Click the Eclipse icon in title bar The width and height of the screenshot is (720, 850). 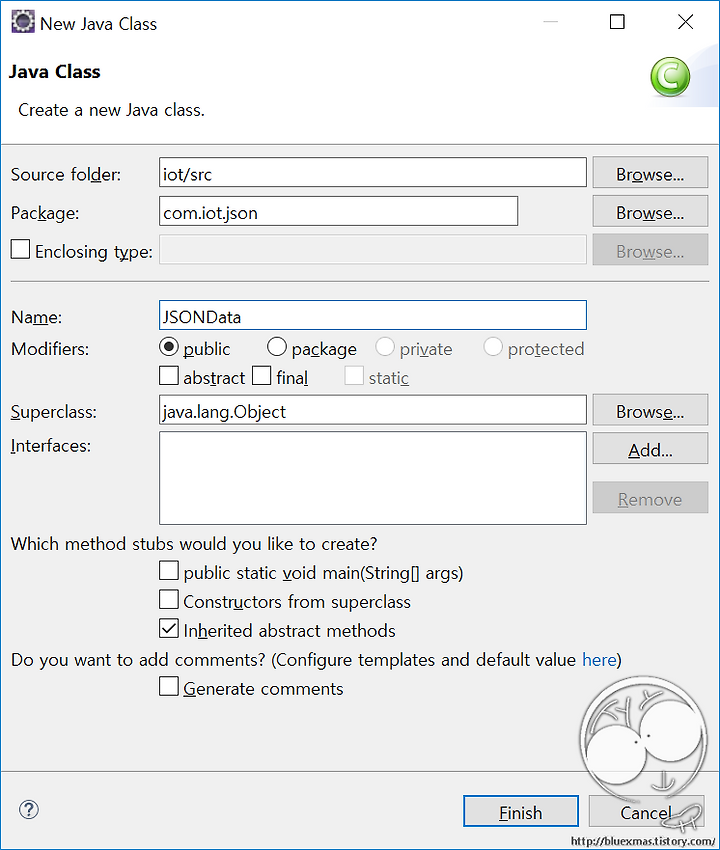pos(22,22)
